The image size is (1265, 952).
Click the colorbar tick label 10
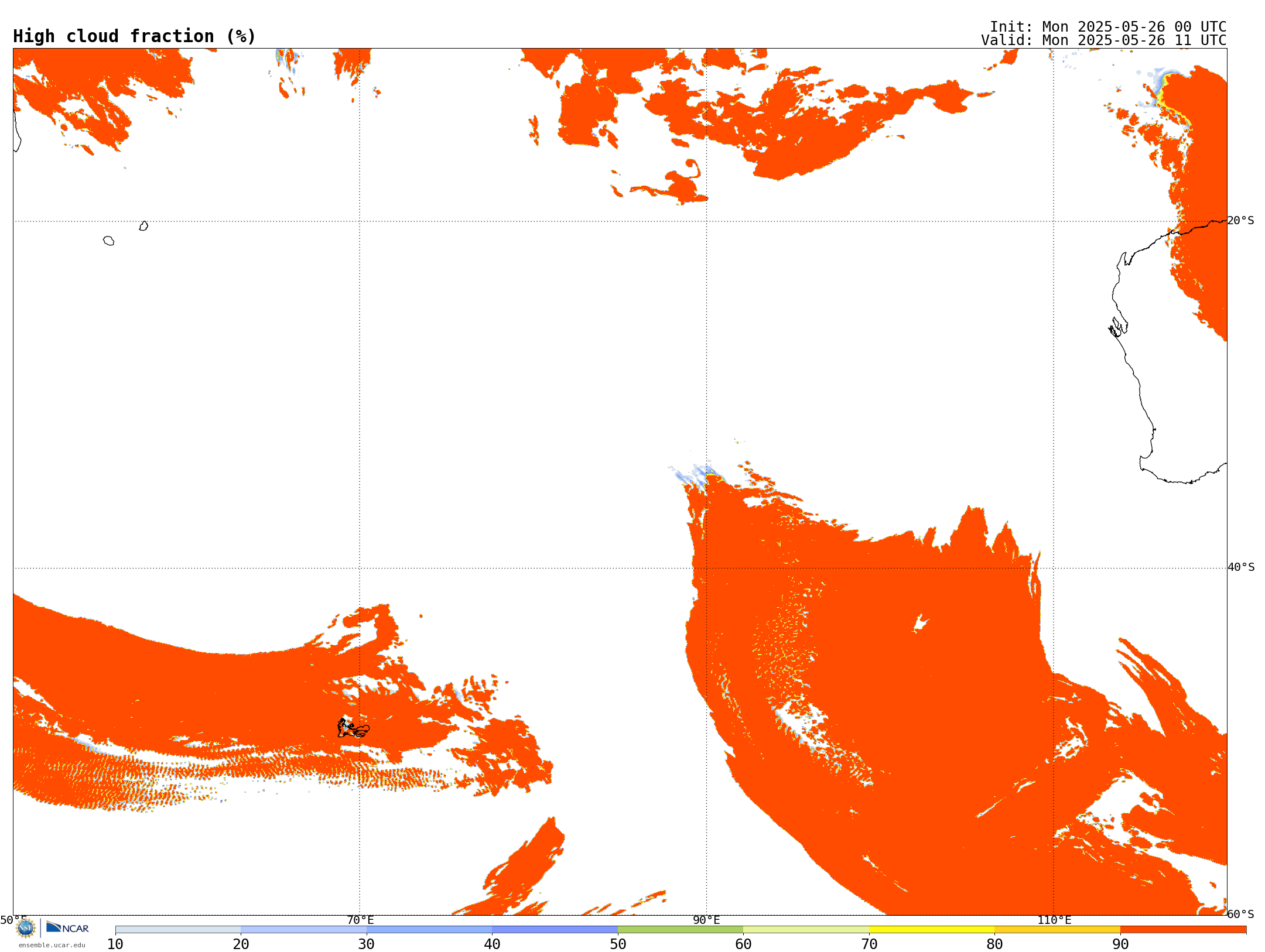click(115, 944)
